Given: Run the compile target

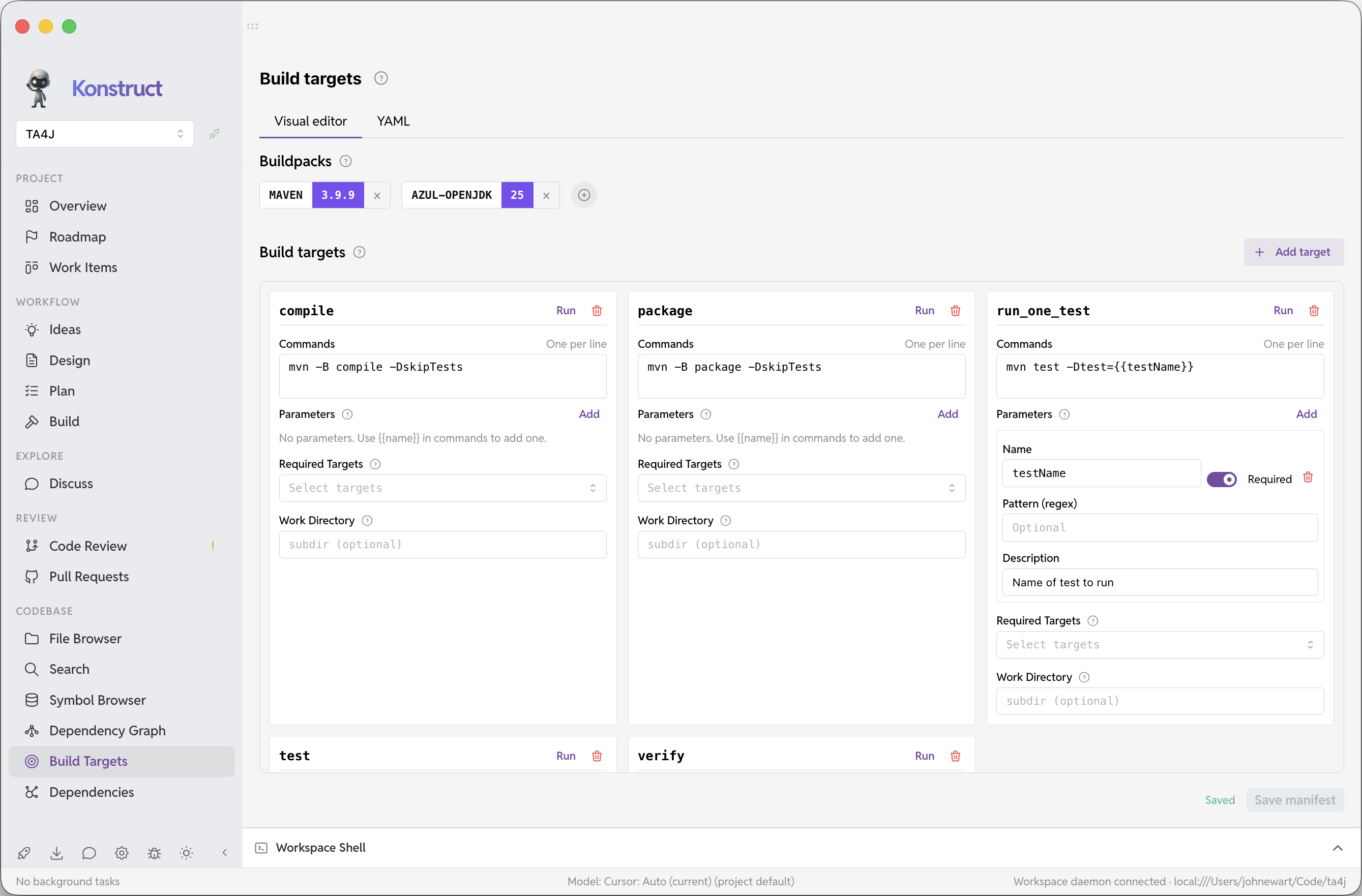Looking at the screenshot, I should (566, 311).
